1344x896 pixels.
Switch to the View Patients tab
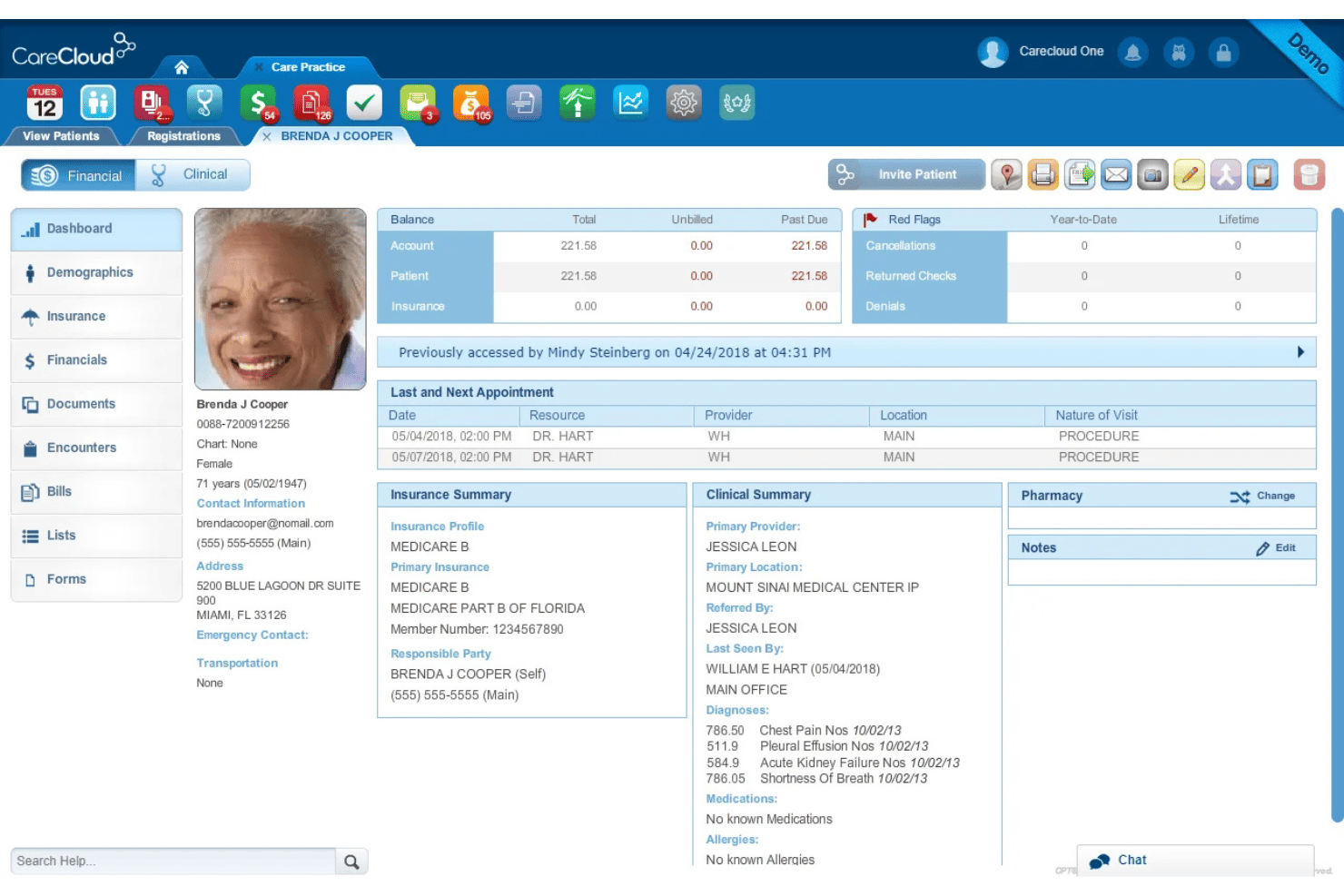click(61, 136)
